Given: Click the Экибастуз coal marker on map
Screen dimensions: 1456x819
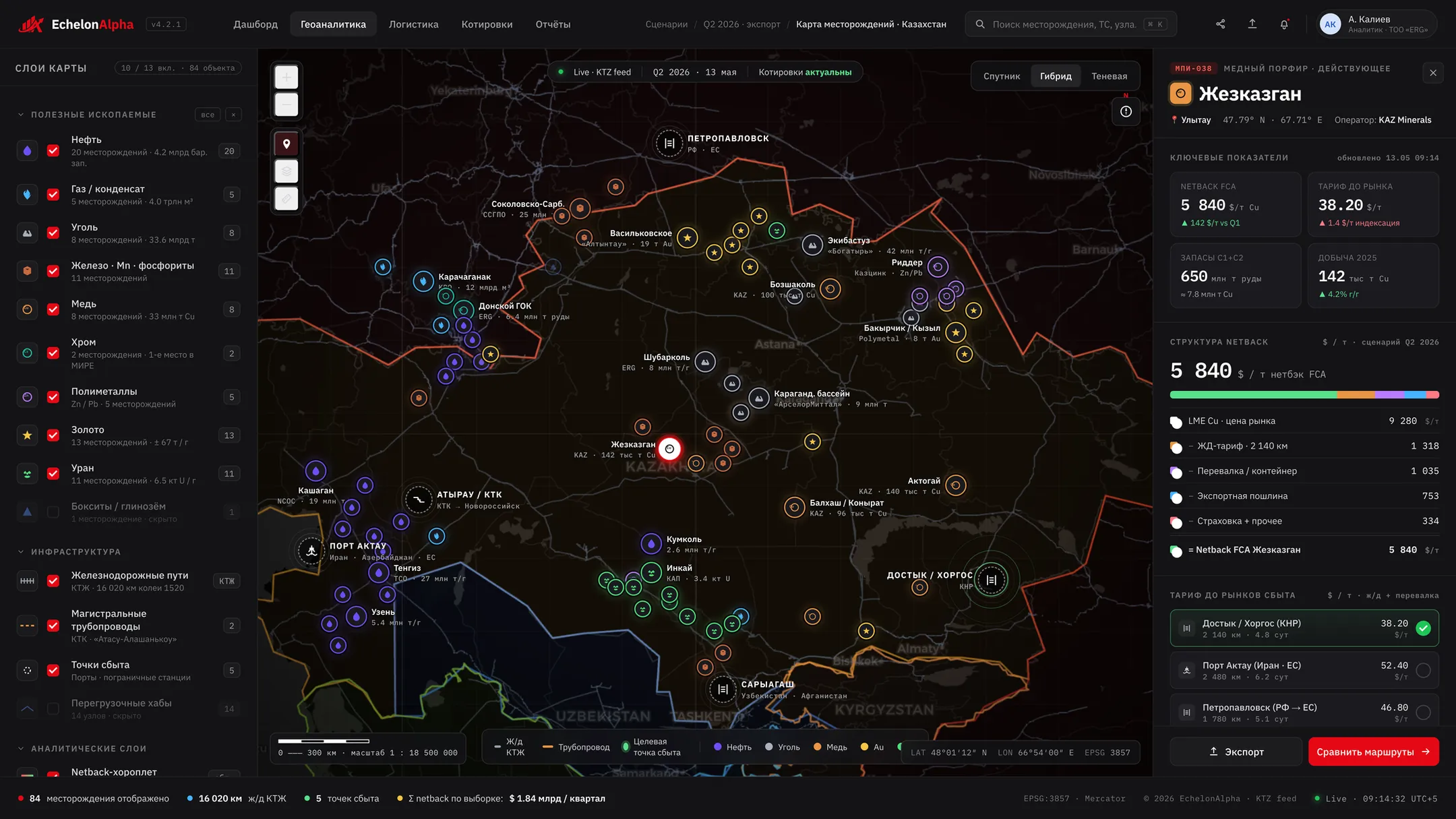Looking at the screenshot, I should 812,245.
